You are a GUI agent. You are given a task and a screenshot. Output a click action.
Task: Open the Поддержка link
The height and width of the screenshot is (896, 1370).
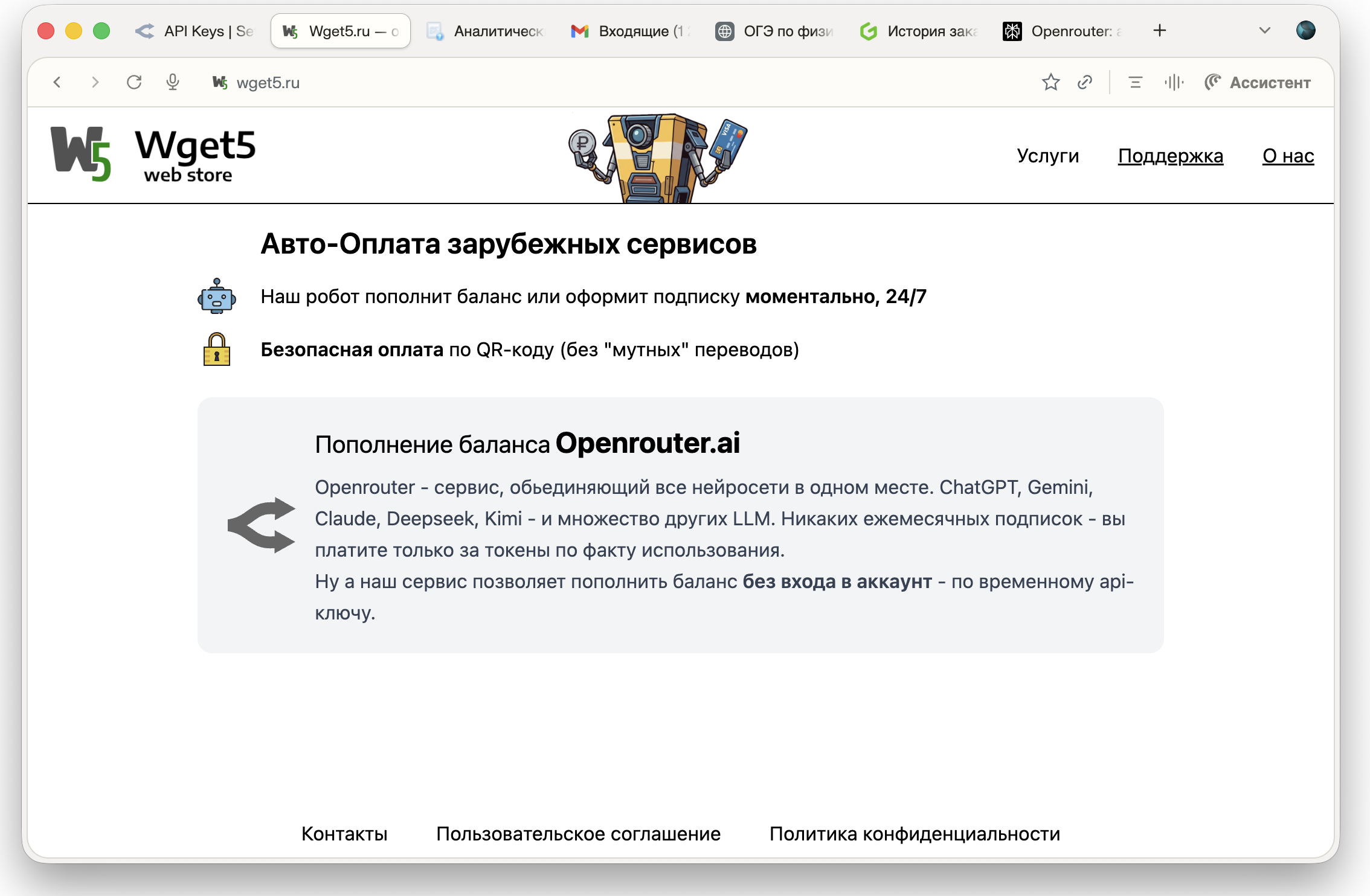[x=1170, y=156]
